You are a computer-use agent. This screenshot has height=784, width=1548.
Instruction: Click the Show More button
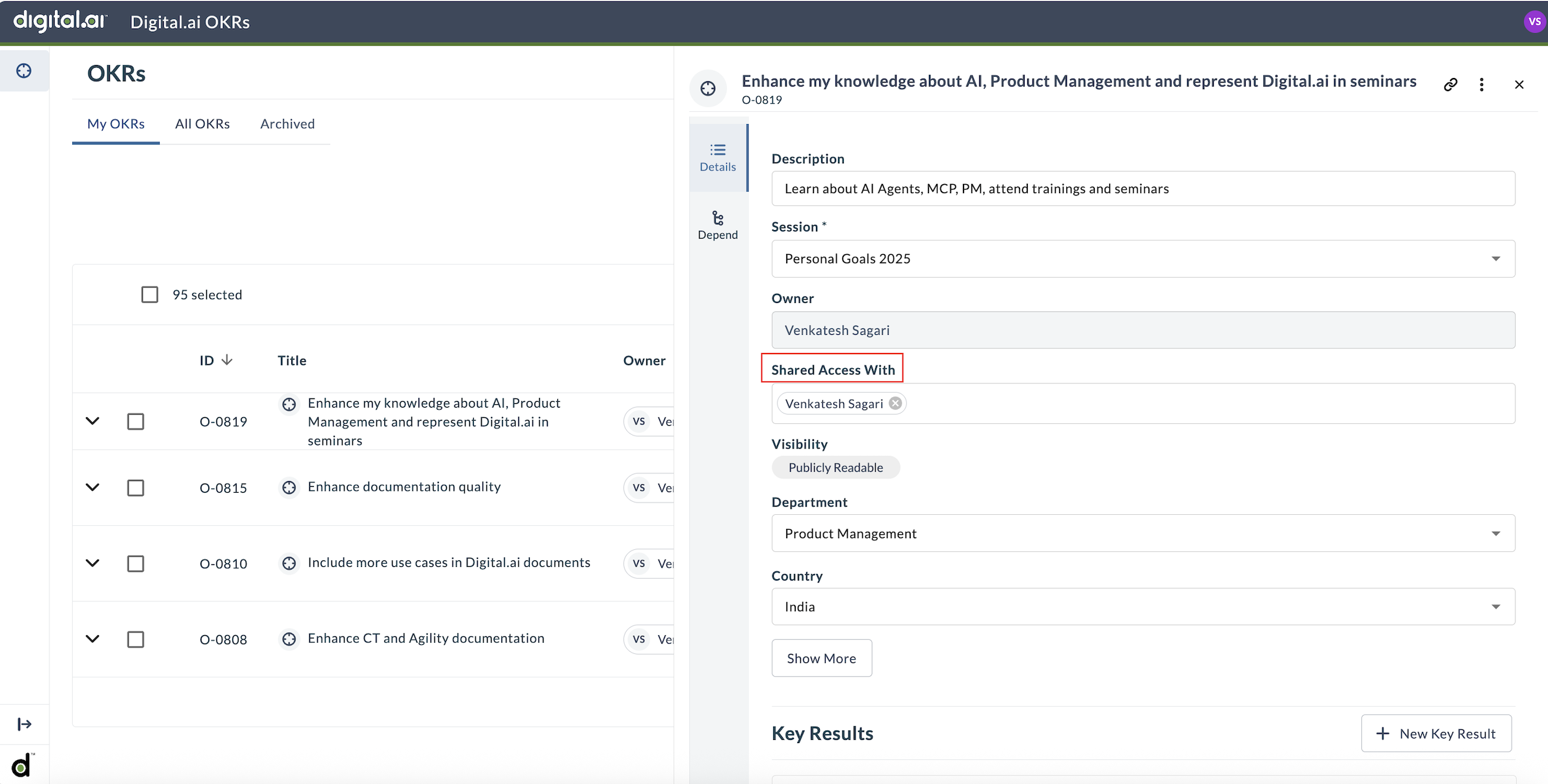point(822,658)
